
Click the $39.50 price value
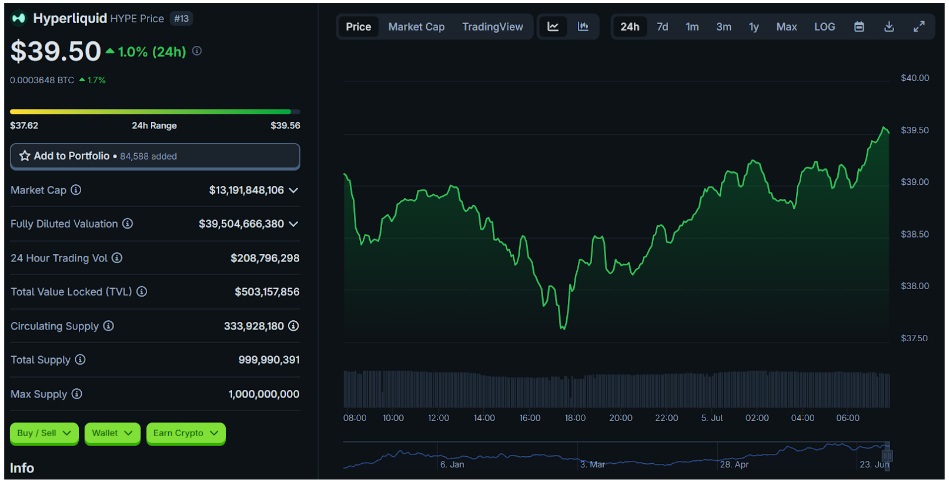point(56,51)
